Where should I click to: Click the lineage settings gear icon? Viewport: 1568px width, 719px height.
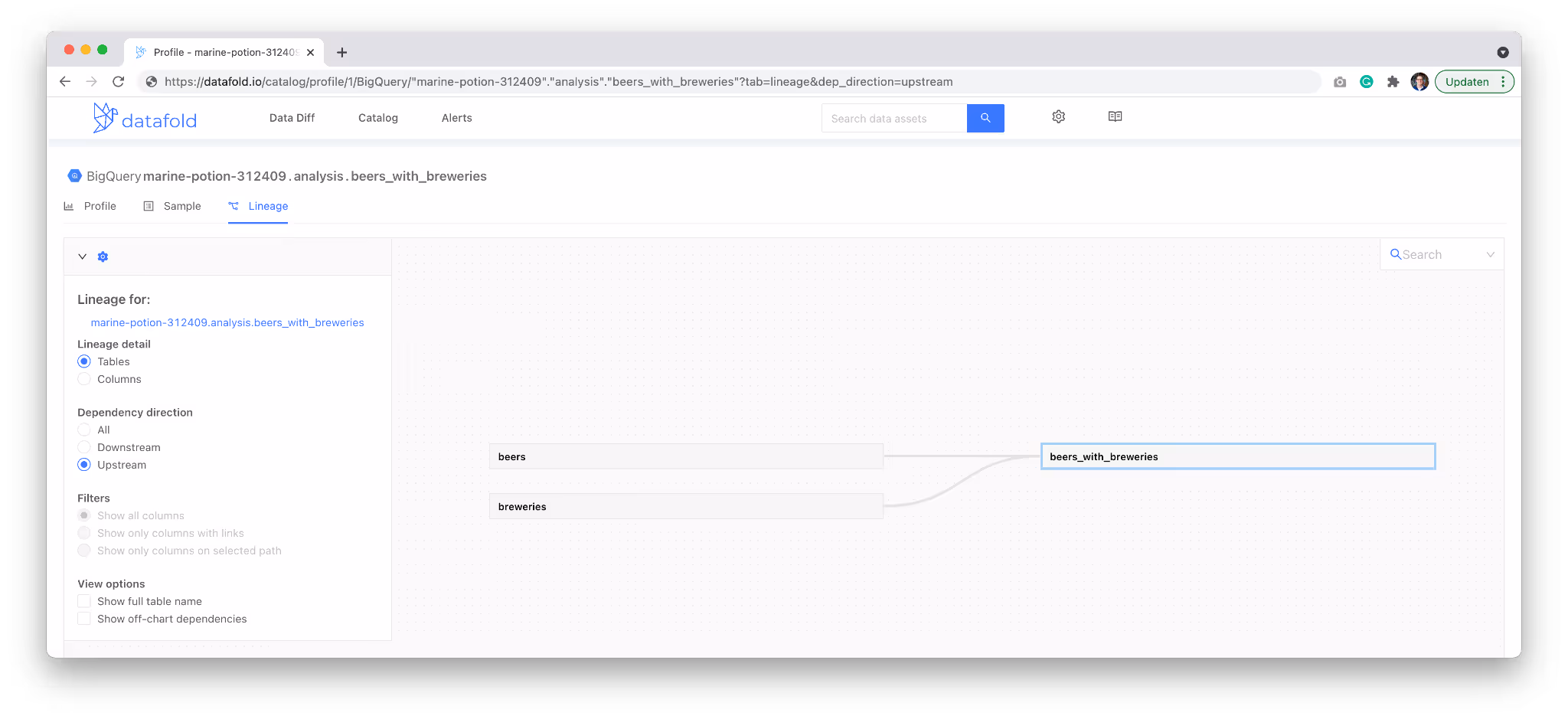click(103, 257)
